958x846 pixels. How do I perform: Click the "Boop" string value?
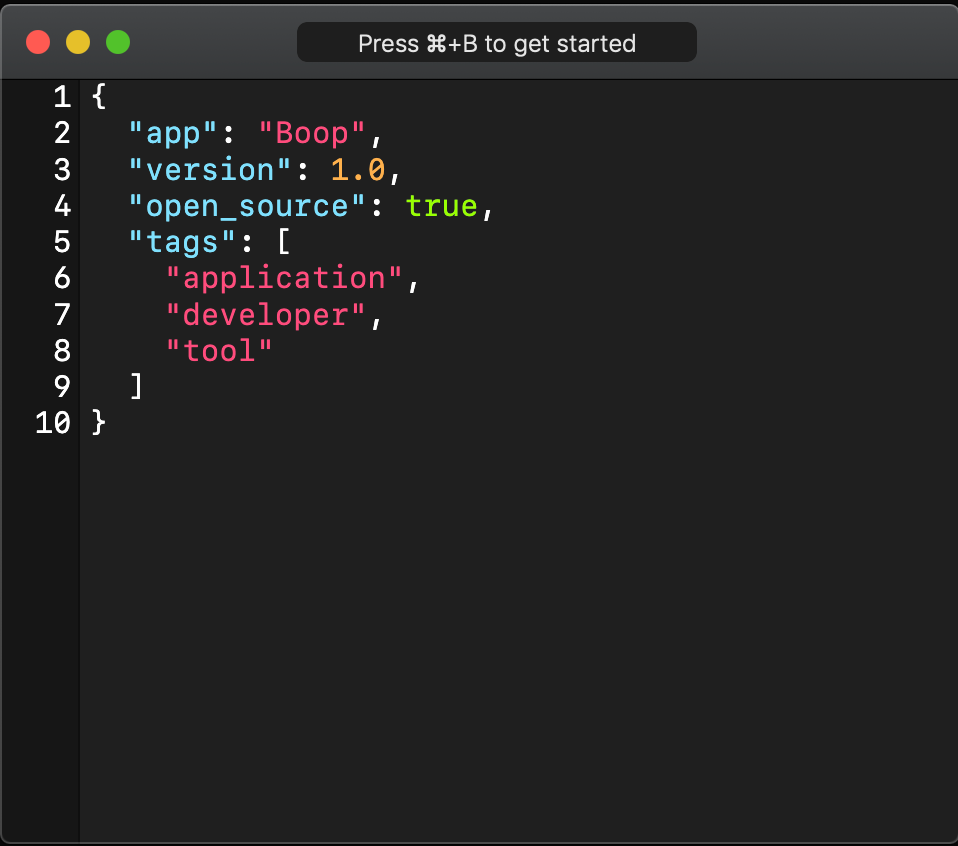click(312, 133)
